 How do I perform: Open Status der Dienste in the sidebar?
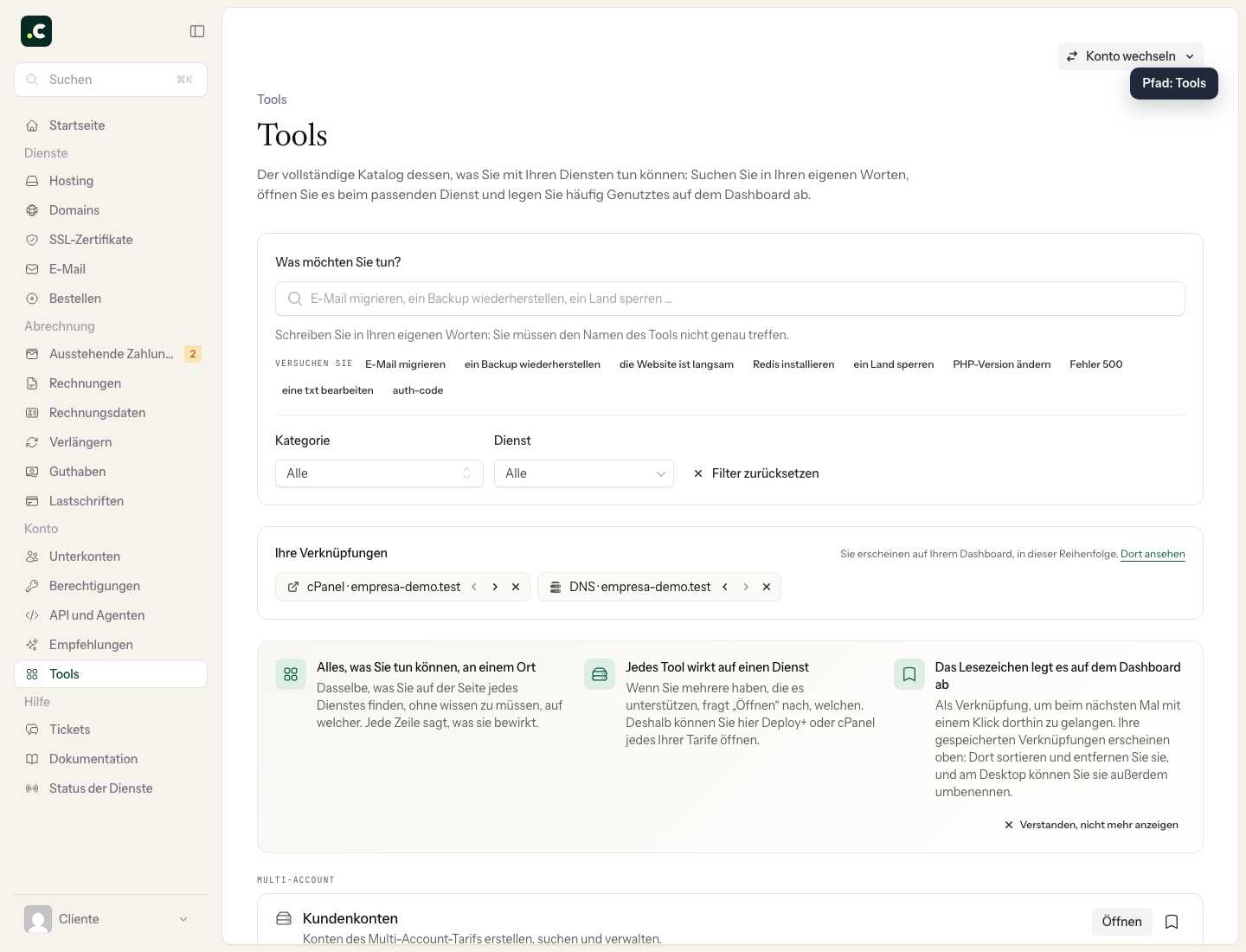click(111, 788)
